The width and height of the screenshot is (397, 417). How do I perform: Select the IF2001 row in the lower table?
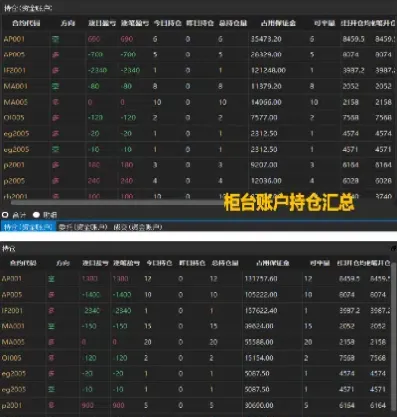click(196, 311)
